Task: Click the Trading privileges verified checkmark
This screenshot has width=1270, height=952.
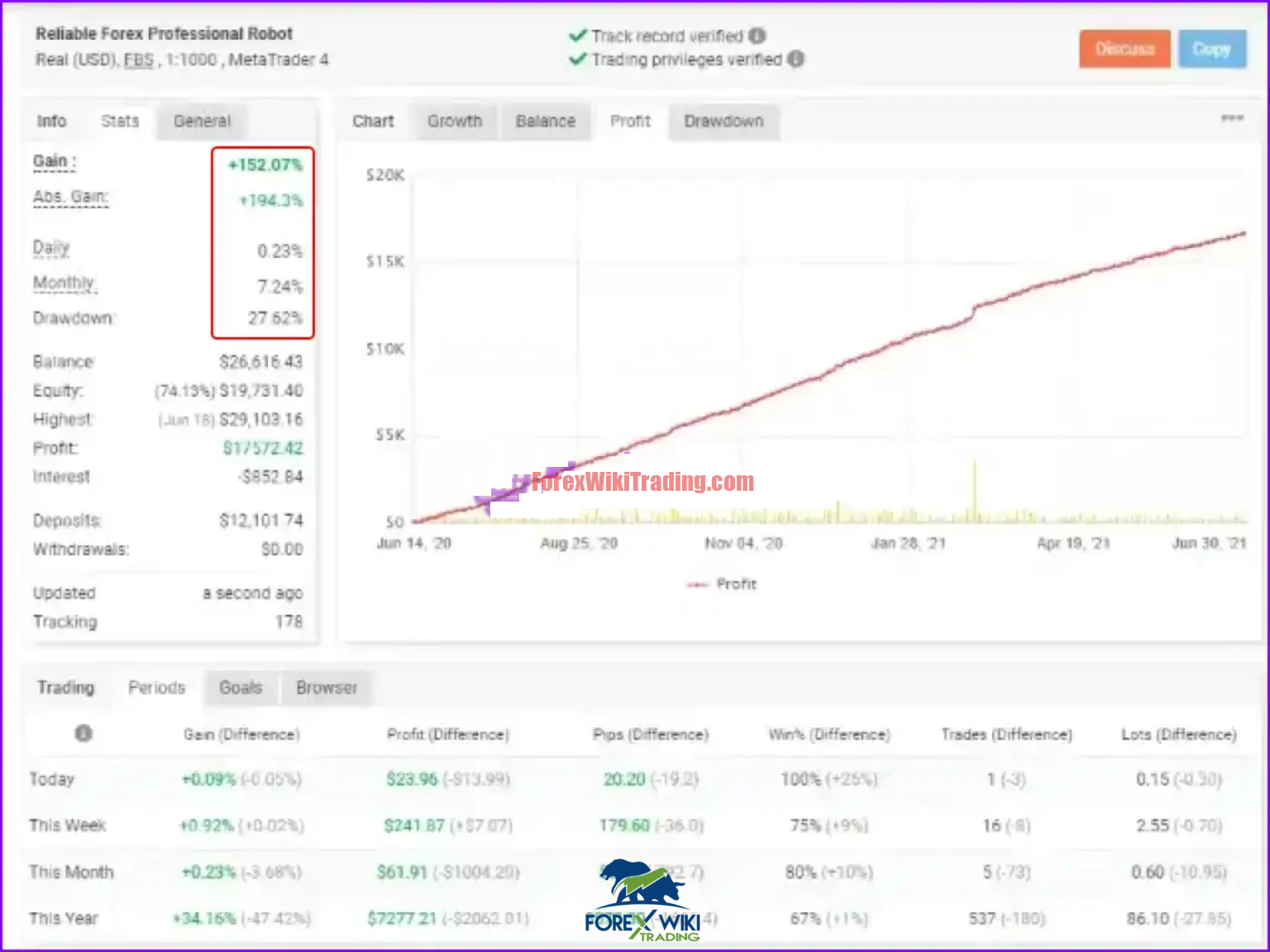Action: pyautogui.click(x=578, y=59)
